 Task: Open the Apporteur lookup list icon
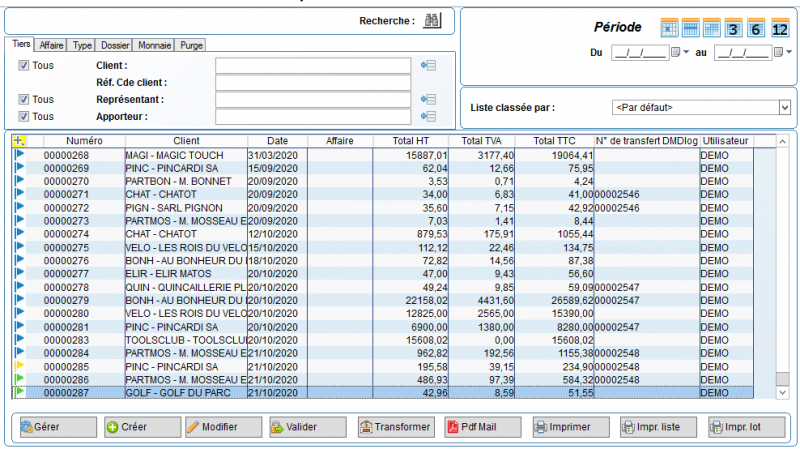[430, 116]
